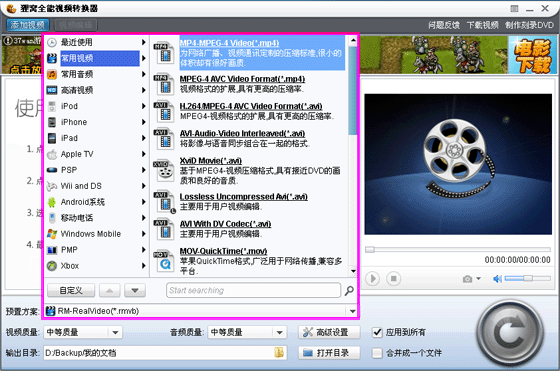Open the 问题反馈 link
560x371 pixels.
[444, 25]
